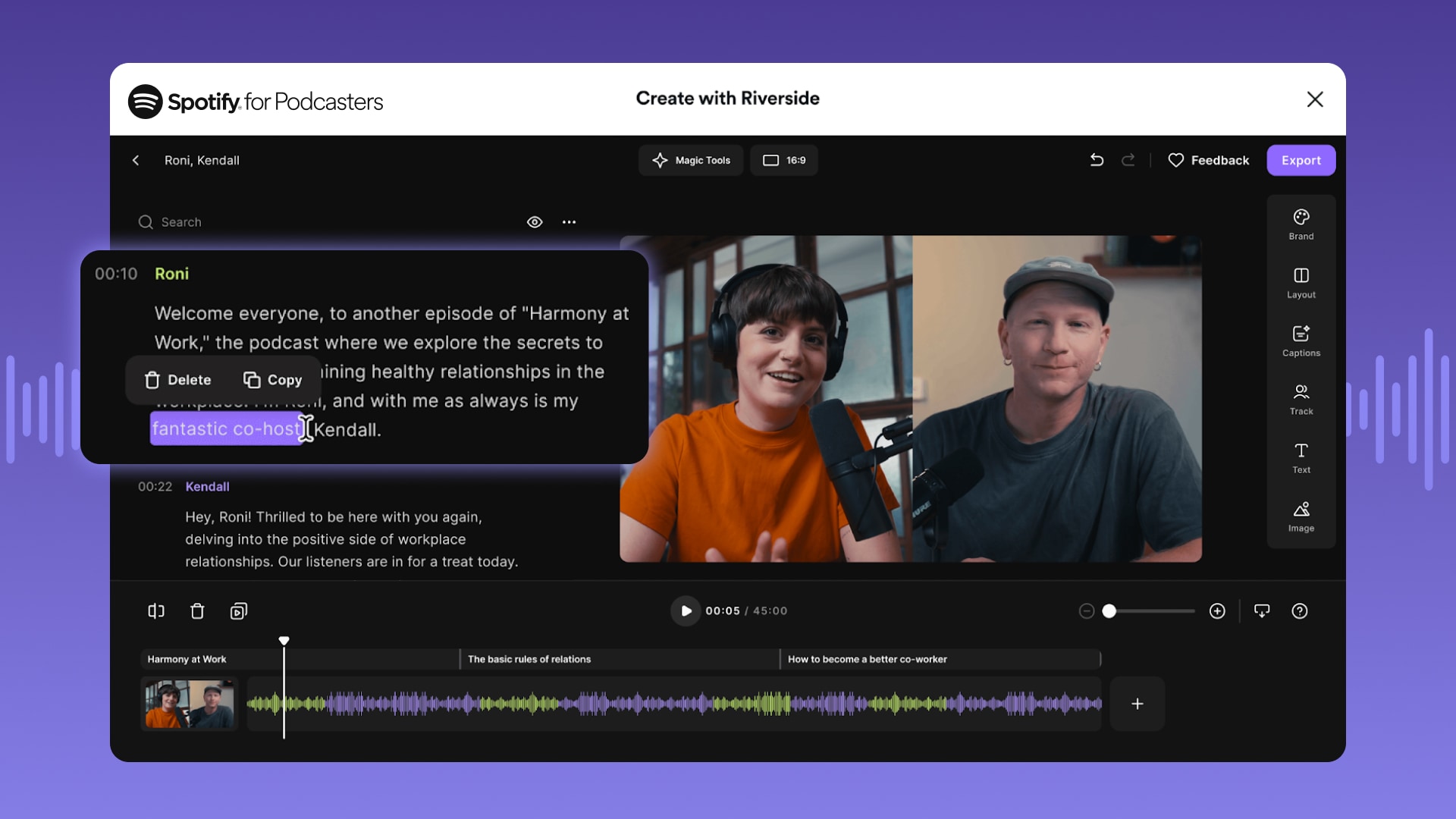Click the trash icon above timeline
The image size is (1456, 819).
(197, 611)
